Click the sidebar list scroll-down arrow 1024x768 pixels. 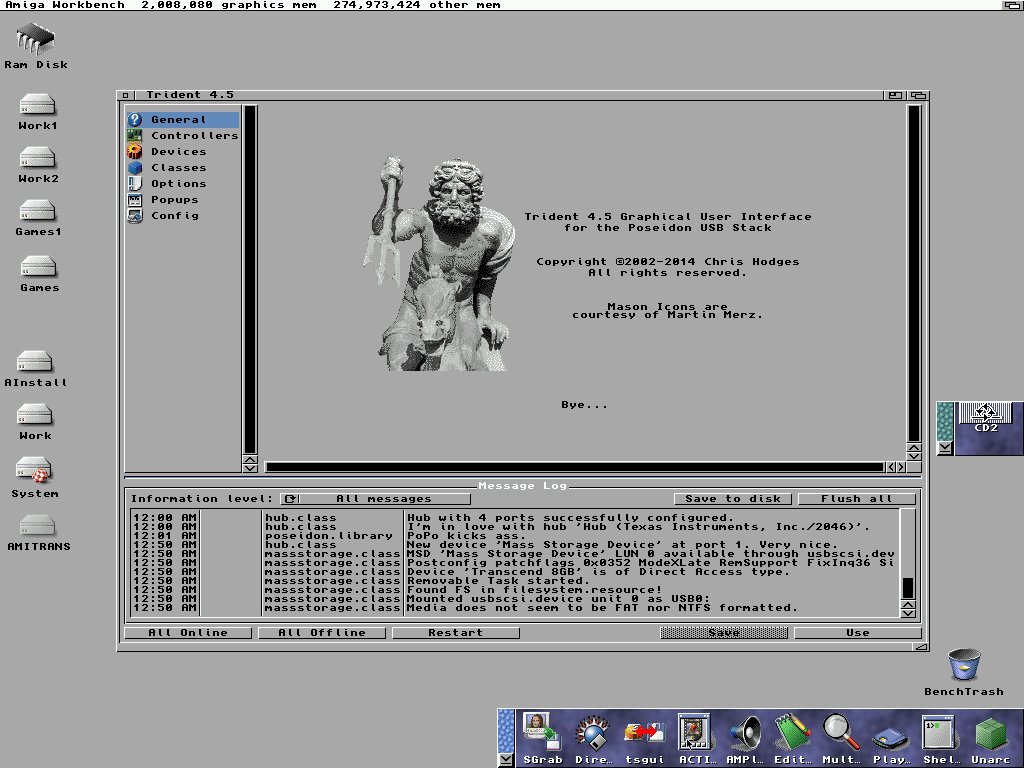tap(250, 468)
